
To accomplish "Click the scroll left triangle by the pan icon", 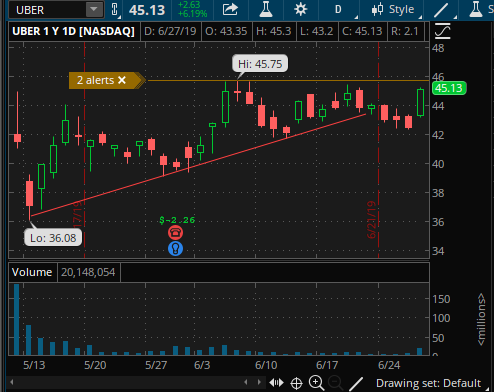I will pos(246,382).
